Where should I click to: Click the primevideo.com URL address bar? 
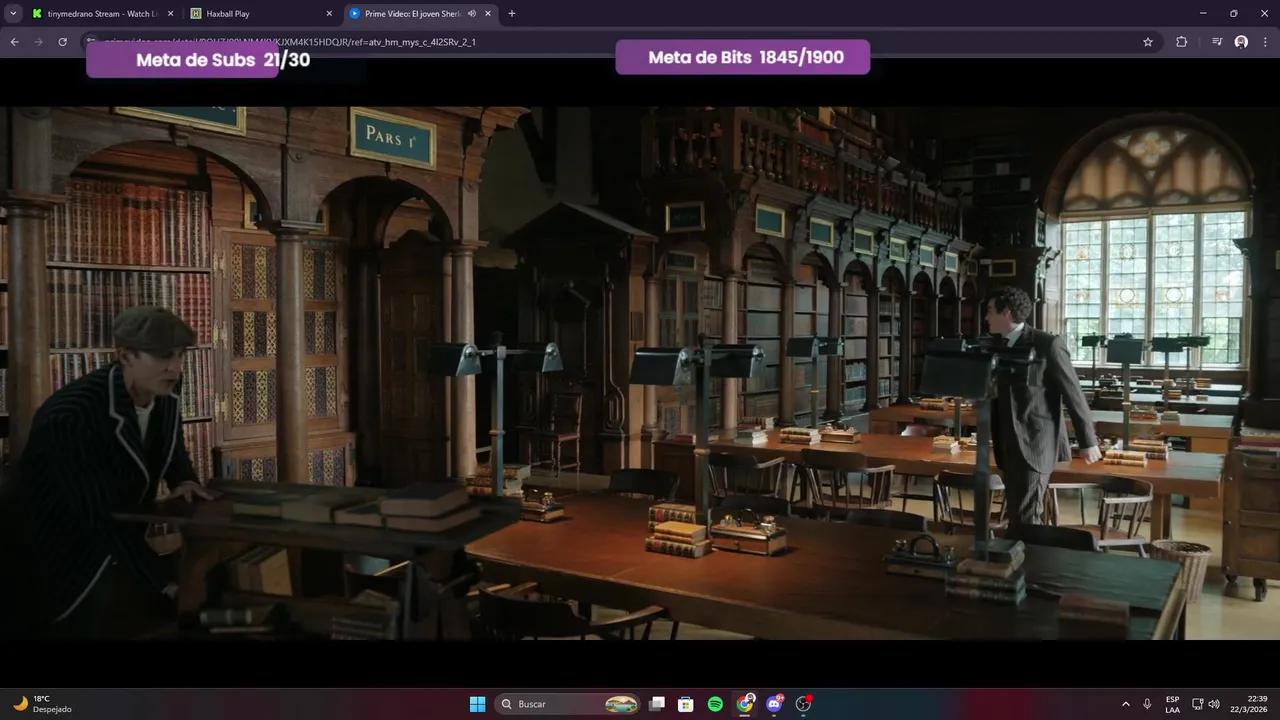610,42
